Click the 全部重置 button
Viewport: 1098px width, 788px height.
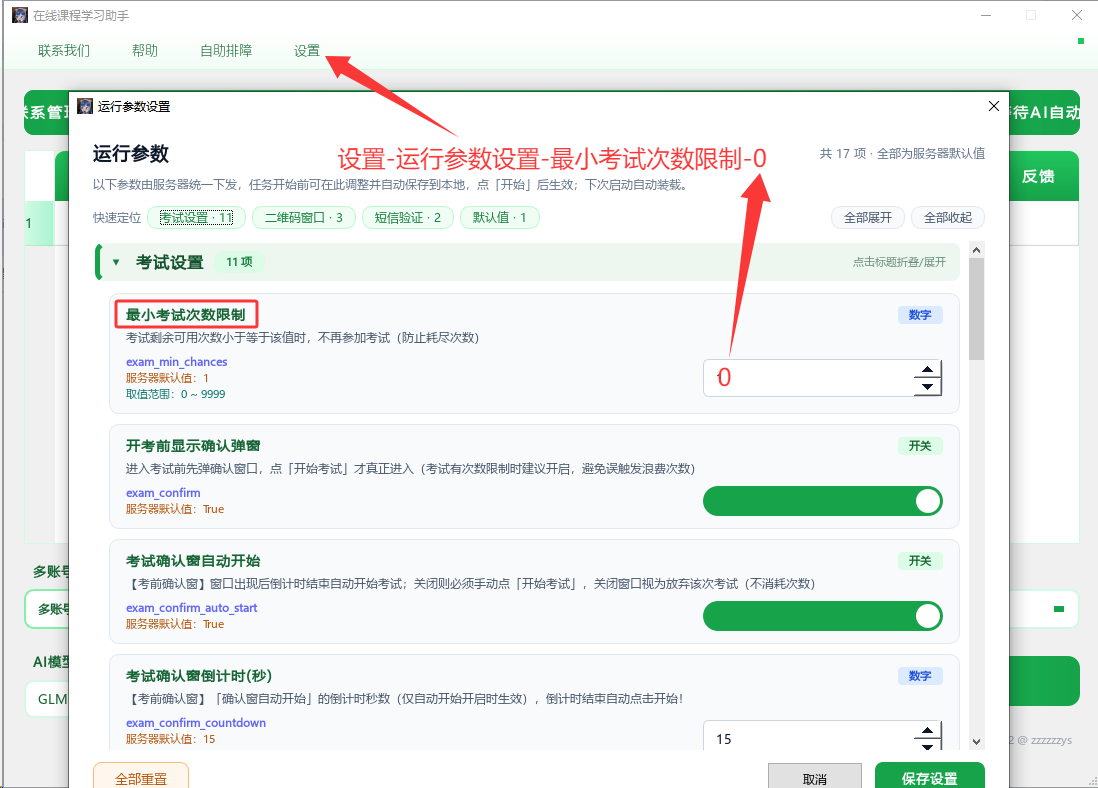click(141, 777)
